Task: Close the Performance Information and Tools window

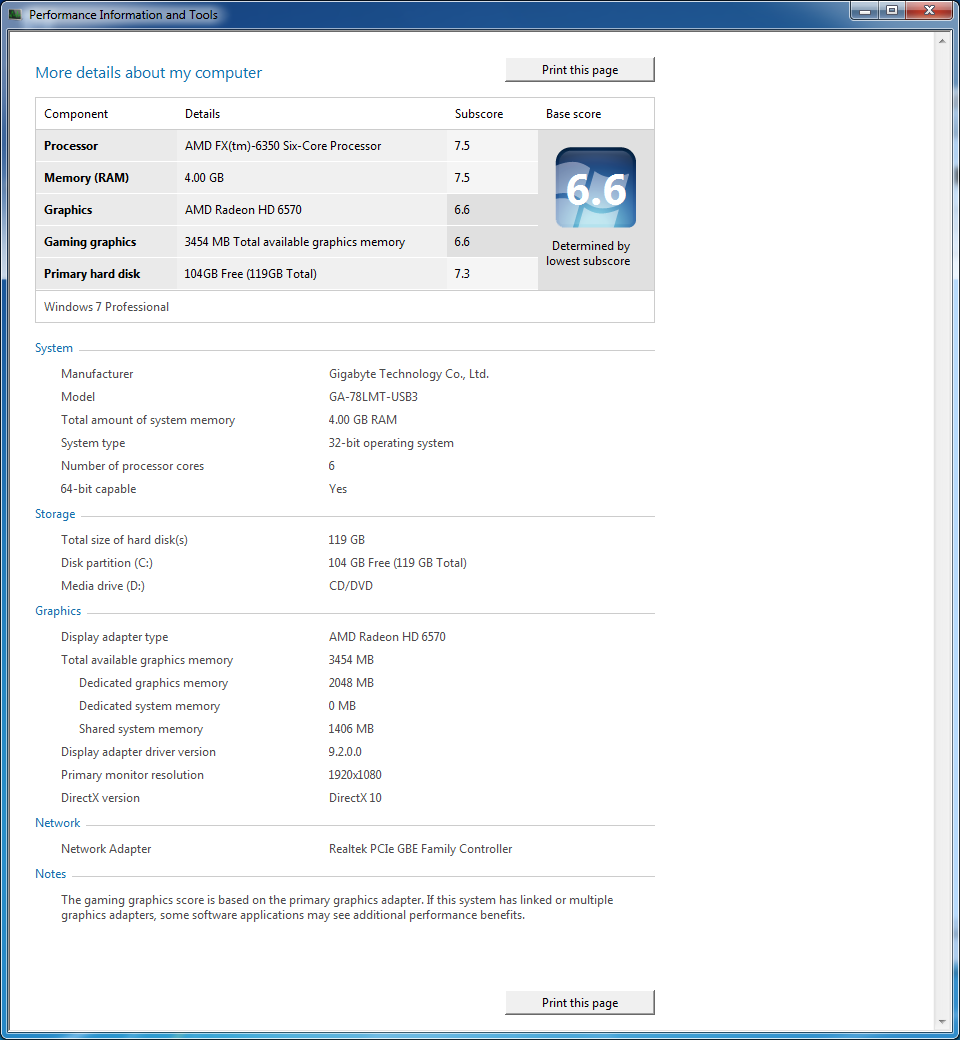Action: tap(929, 11)
